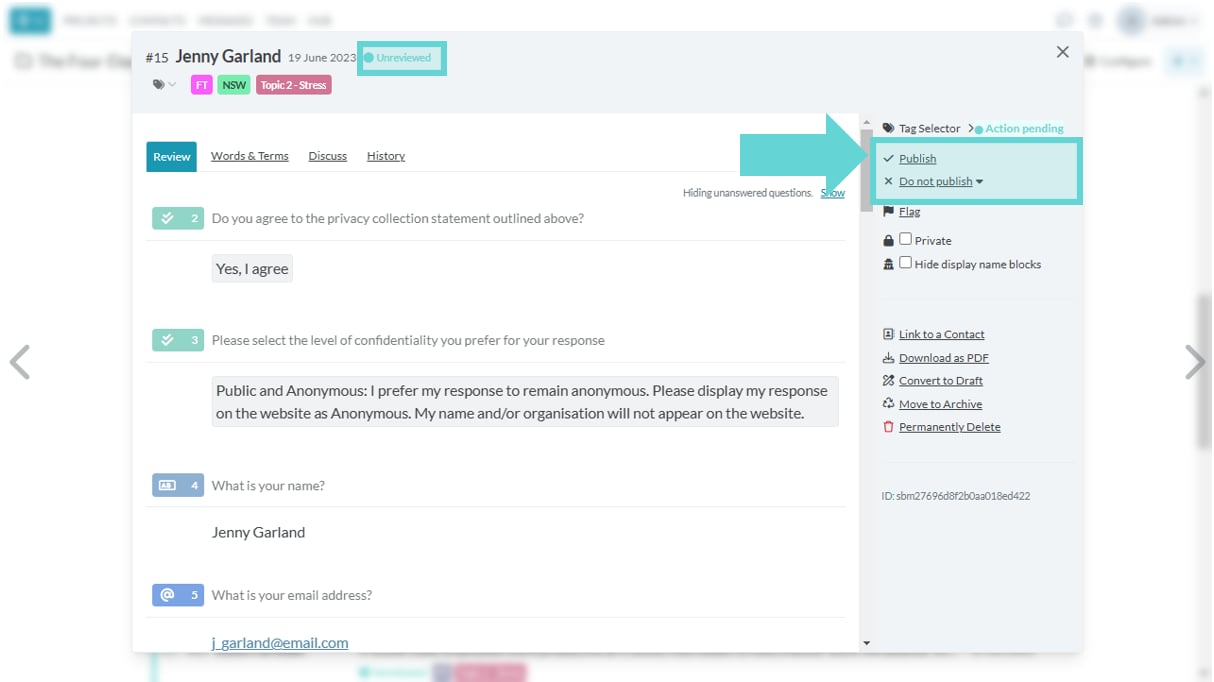Click the Public and Anonymous answer block

tap(525, 401)
